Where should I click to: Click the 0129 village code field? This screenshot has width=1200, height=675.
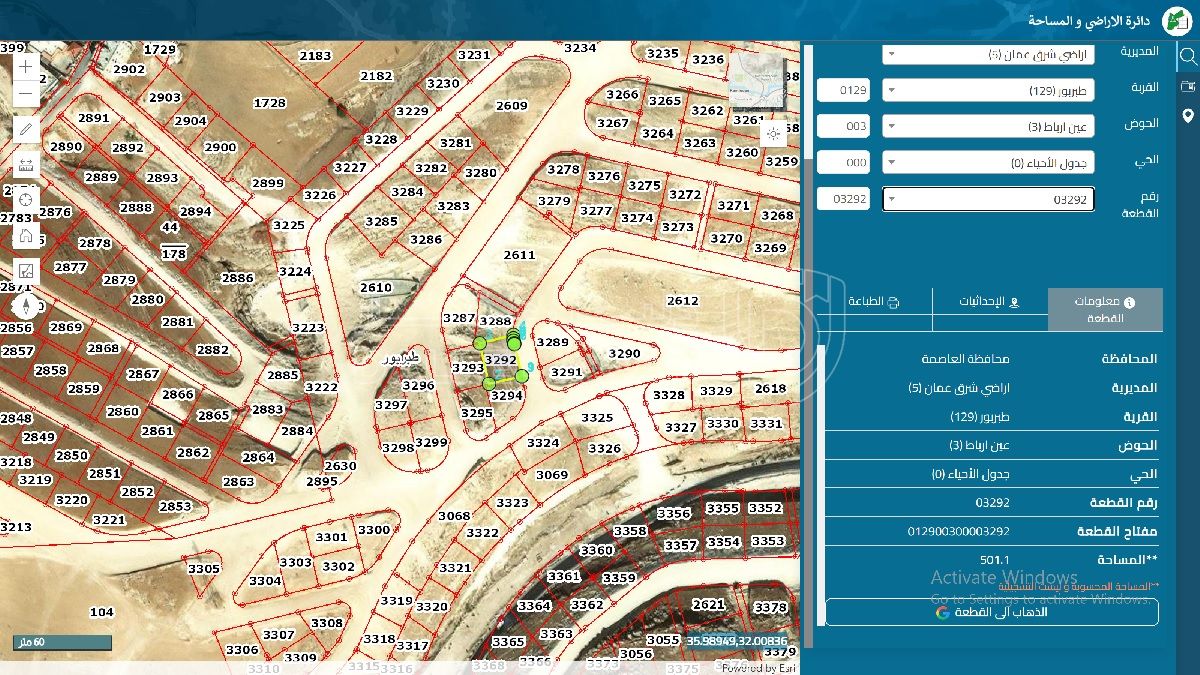(843, 91)
